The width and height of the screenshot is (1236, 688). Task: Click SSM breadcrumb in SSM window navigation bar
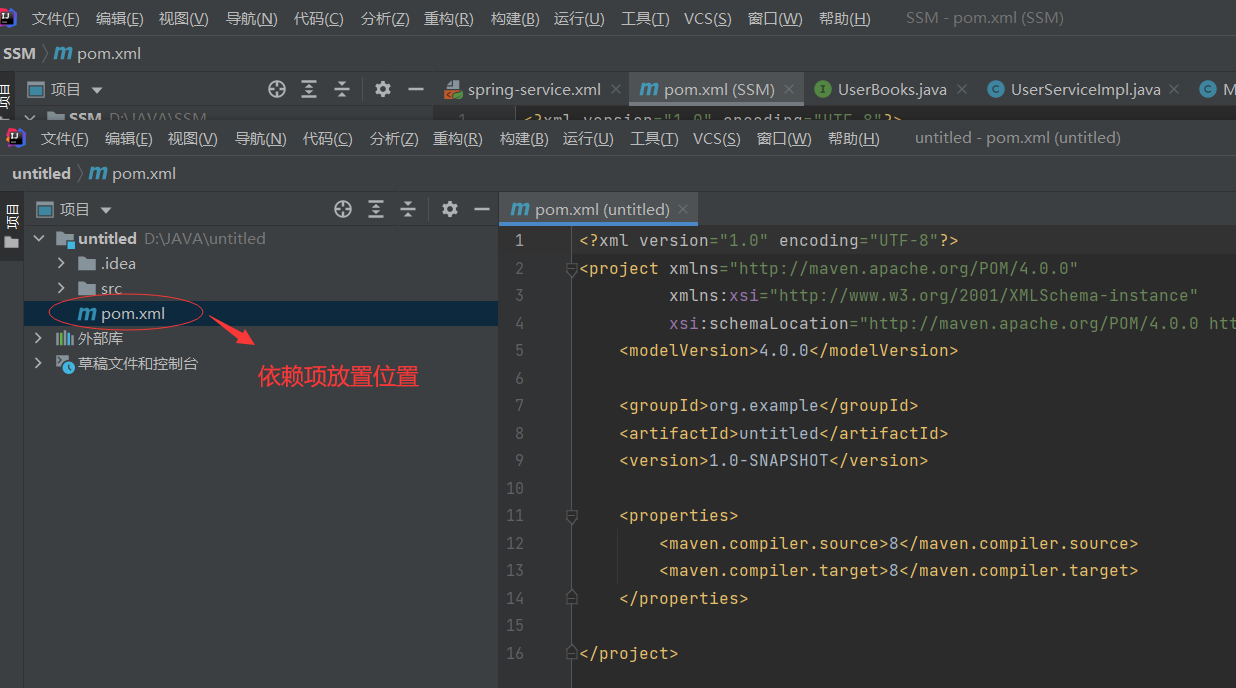click(19, 53)
